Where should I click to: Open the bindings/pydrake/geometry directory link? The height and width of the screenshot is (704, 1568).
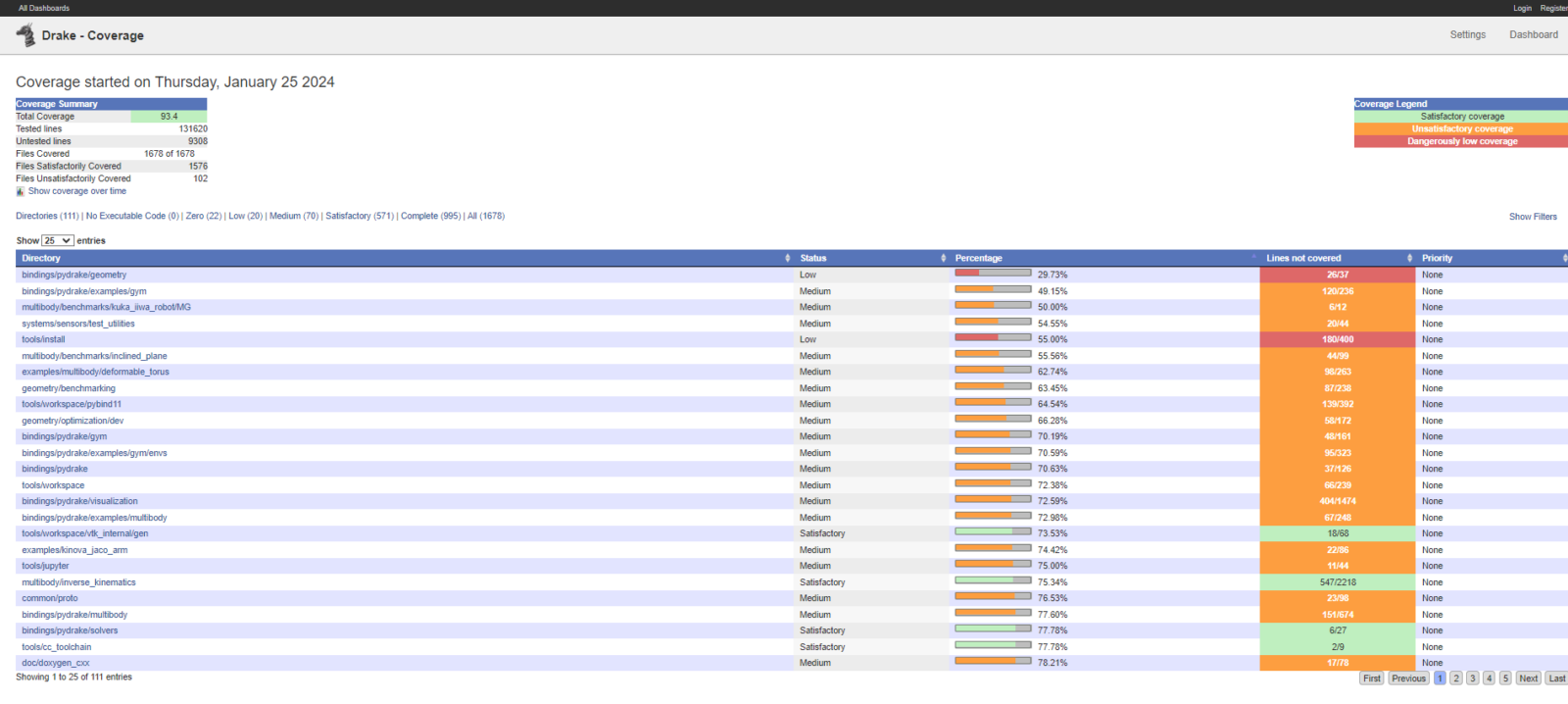[x=74, y=275]
